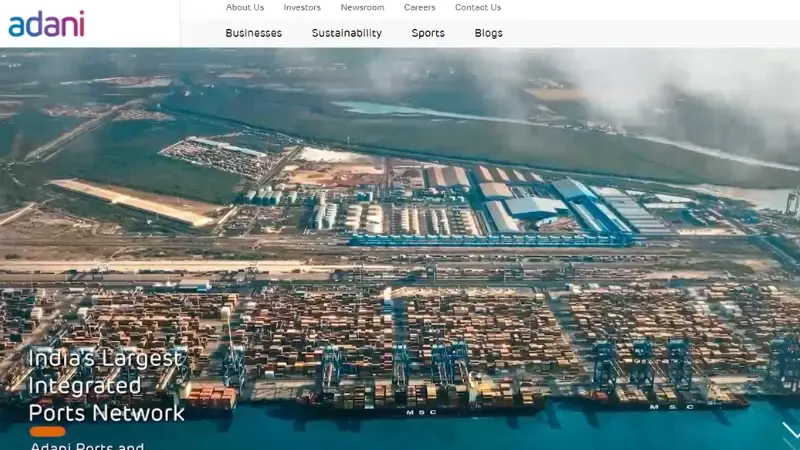Click the India's Largest Integrated Ports Network heading
This screenshot has height=450, width=800.
click(x=106, y=386)
